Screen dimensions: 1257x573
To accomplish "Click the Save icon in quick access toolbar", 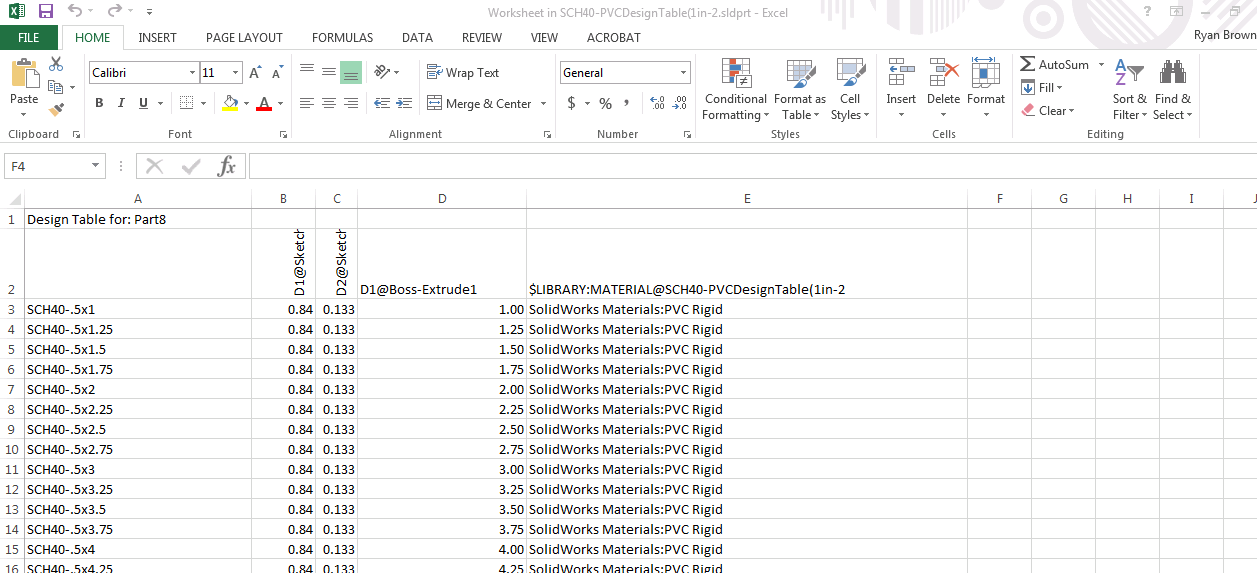I will coord(45,12).
